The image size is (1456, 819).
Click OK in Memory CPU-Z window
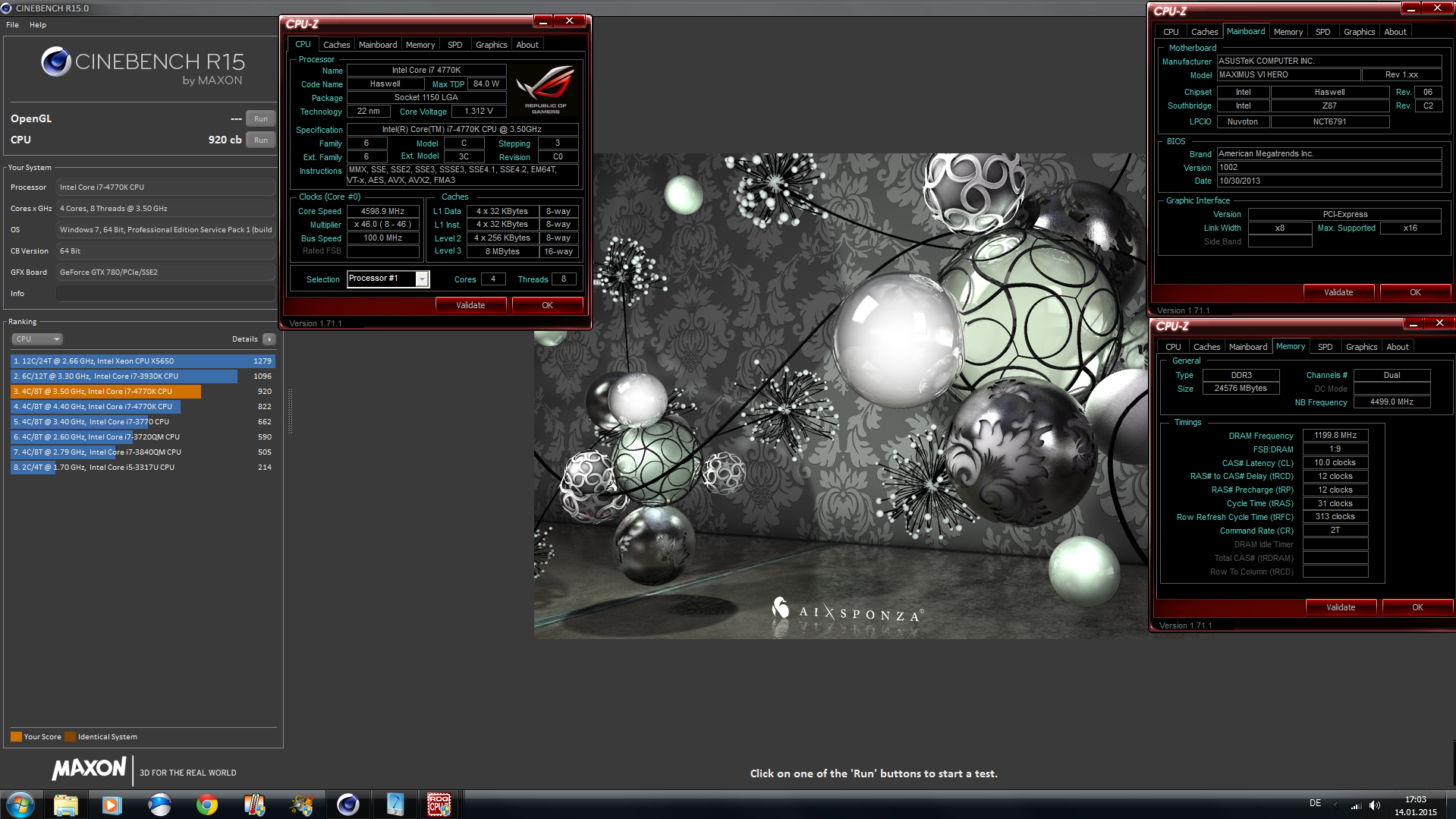point(1417,607)
